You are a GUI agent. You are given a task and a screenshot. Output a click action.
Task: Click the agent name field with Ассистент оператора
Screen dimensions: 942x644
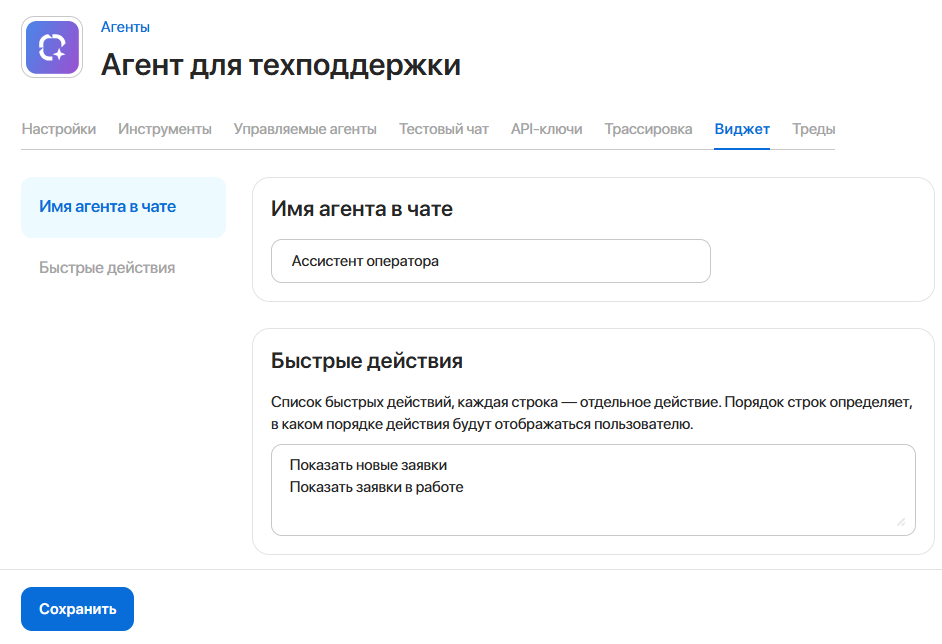pyautogui.click(x=490, y=260)
